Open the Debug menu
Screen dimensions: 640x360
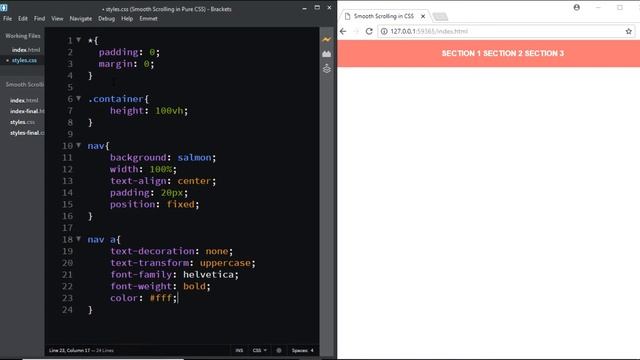(107, 18)
